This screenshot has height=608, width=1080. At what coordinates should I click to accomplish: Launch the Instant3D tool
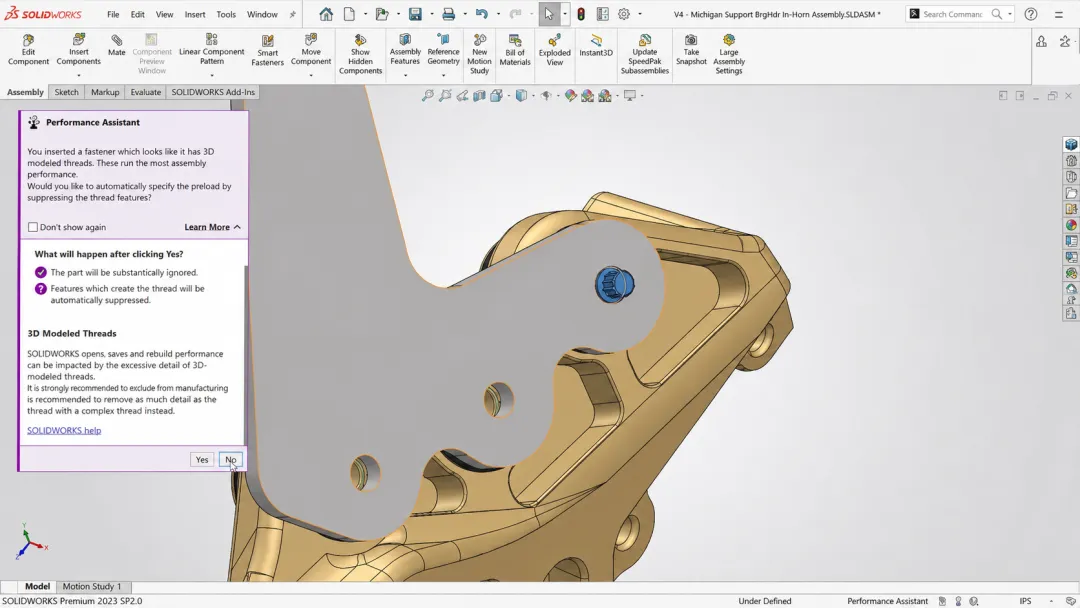(596, 45)
